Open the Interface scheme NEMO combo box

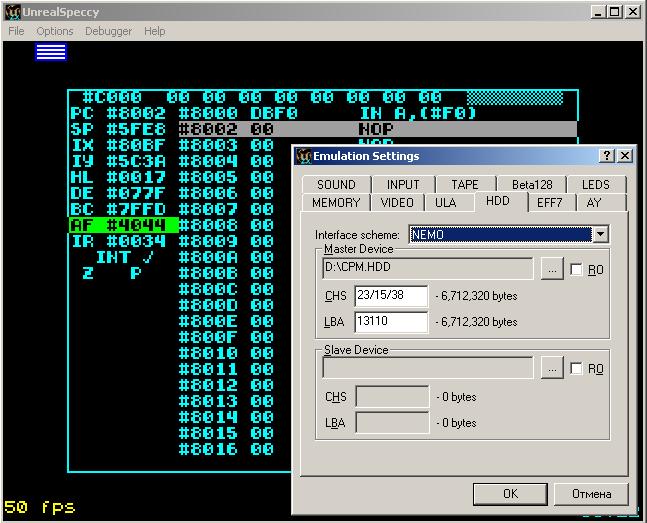click(500, 235)
